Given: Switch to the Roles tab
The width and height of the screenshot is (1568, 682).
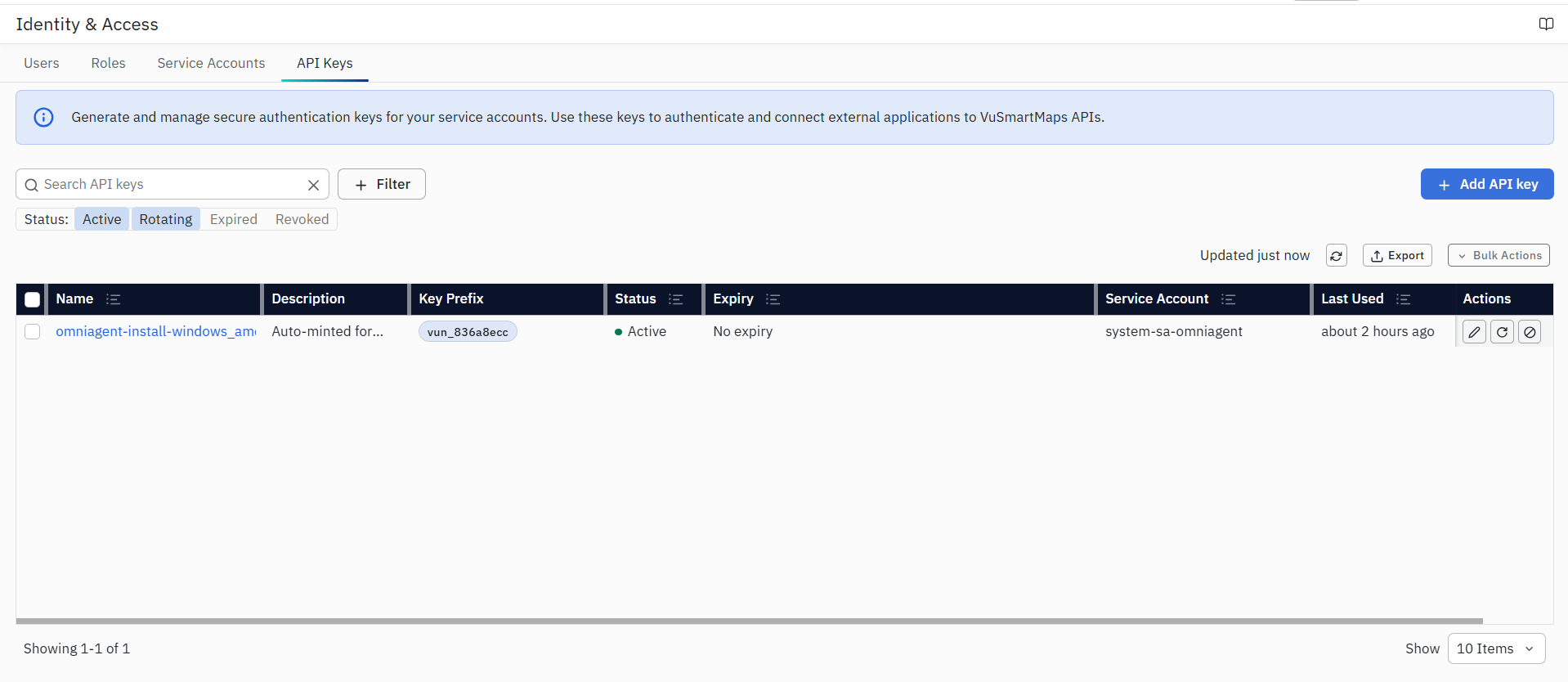Looking at the screenshot, I should 109,63.
